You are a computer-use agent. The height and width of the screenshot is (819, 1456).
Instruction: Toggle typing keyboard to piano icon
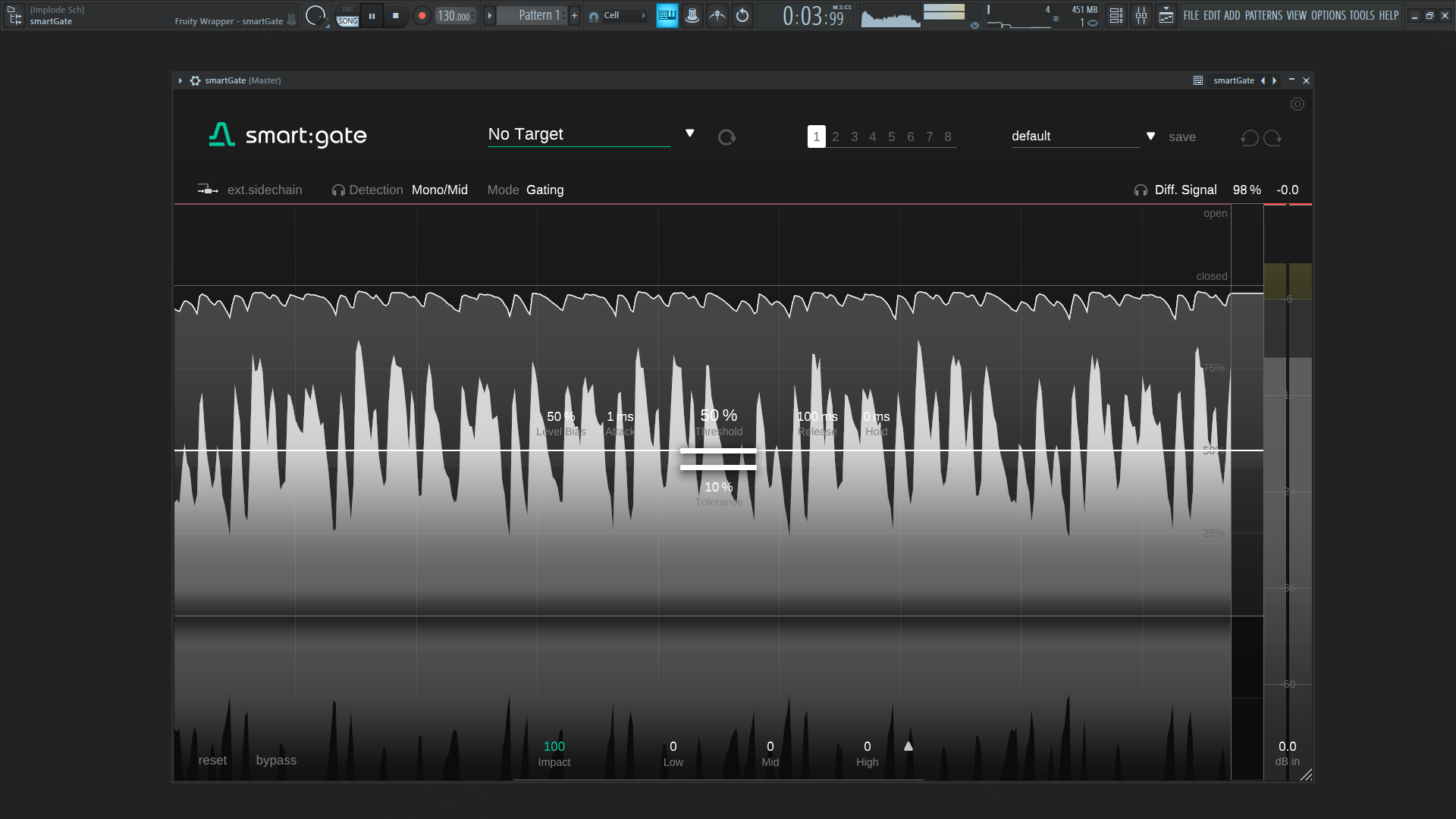(667, 15)
